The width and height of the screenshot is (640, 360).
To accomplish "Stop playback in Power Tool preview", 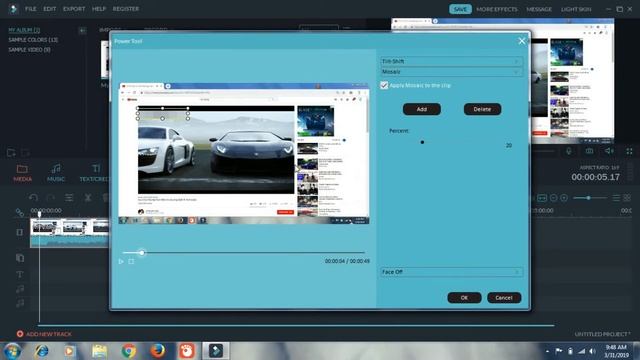I will tap(131, 261).
